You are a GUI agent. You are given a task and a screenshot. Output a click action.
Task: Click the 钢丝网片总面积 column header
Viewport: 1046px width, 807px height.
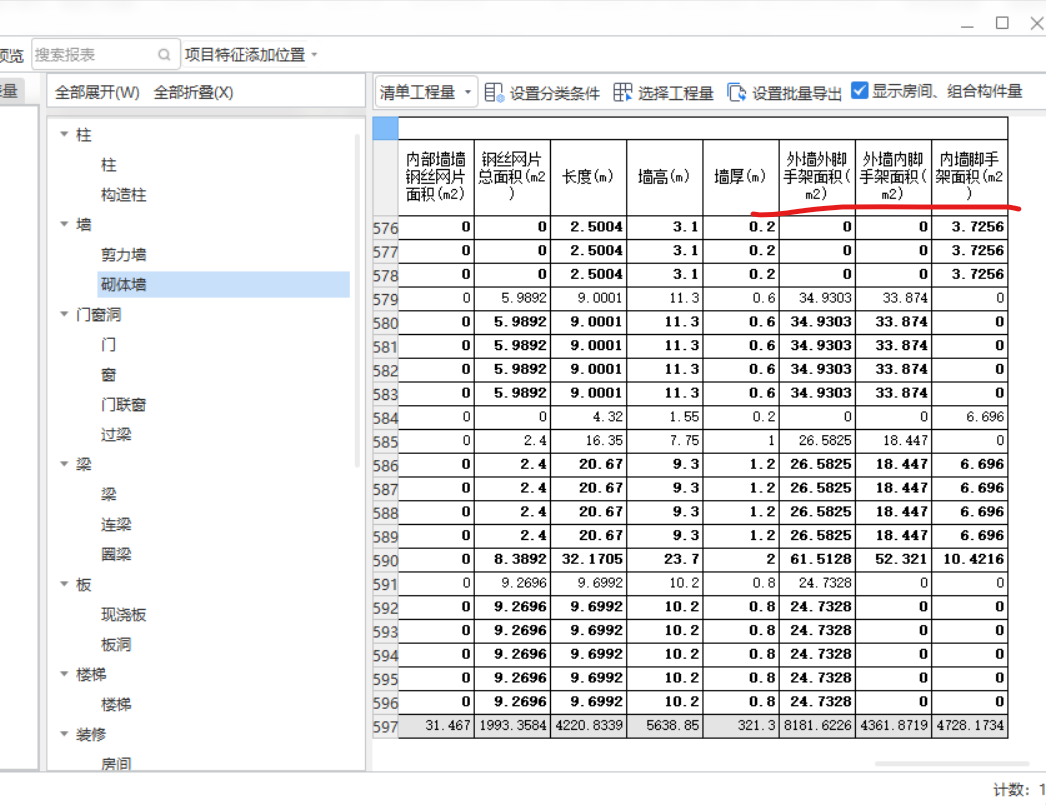(512, 177)
